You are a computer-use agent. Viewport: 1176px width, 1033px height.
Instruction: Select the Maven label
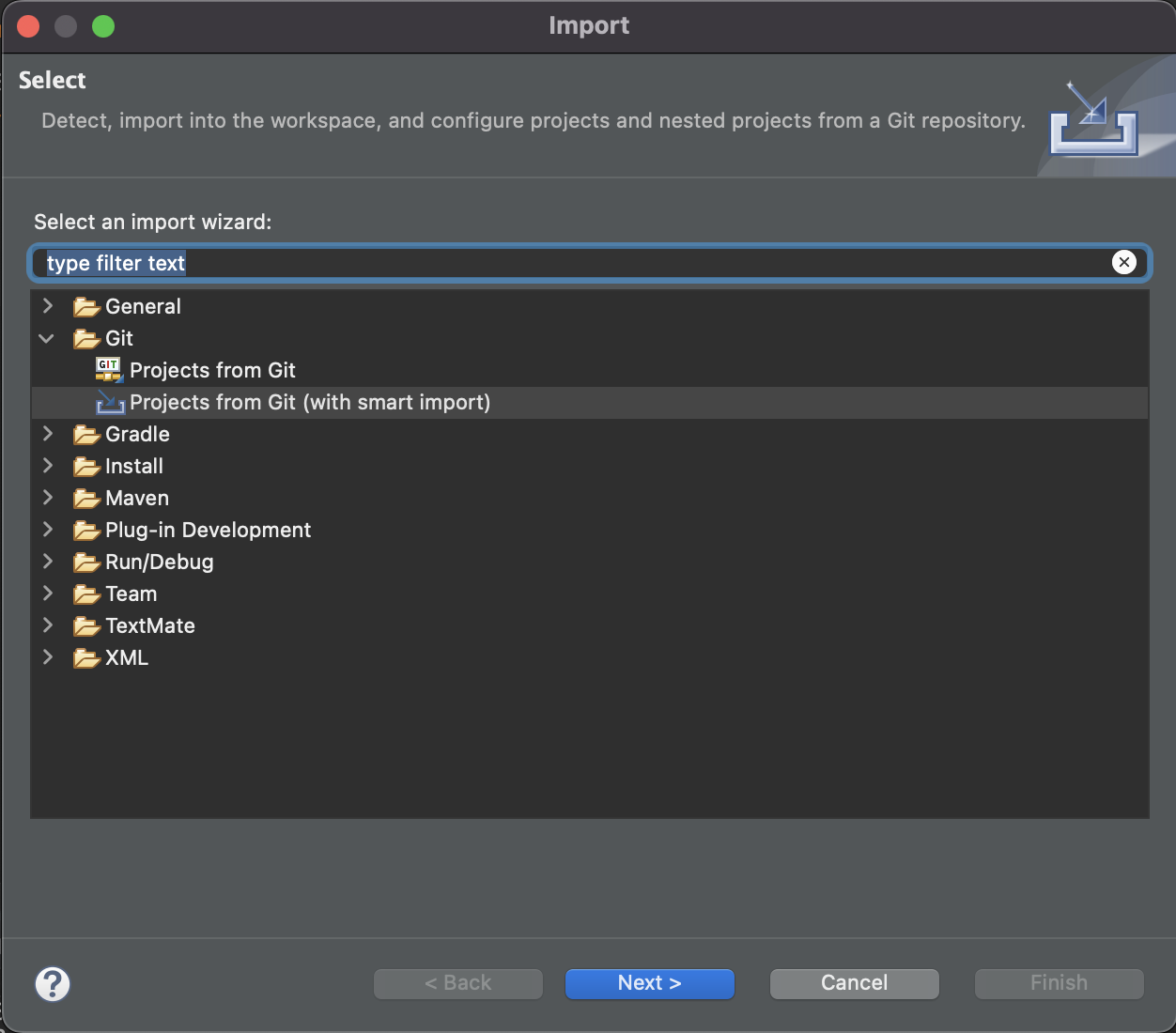[x=137, y=499]
